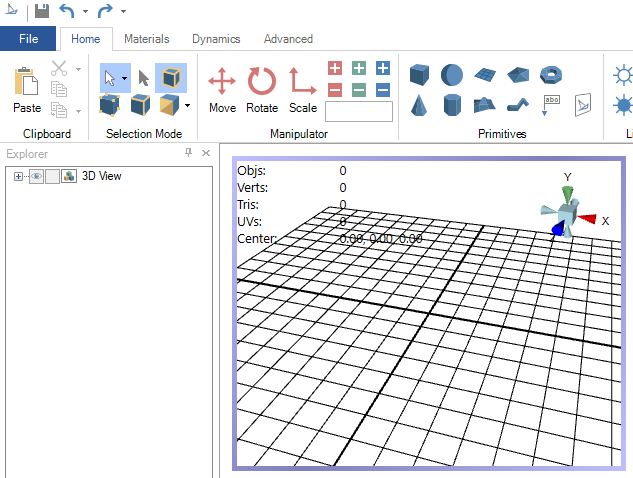Click the Save icon in quick access toolbar
The width and height of the screenshot is (633, 478).
(41, 11)
